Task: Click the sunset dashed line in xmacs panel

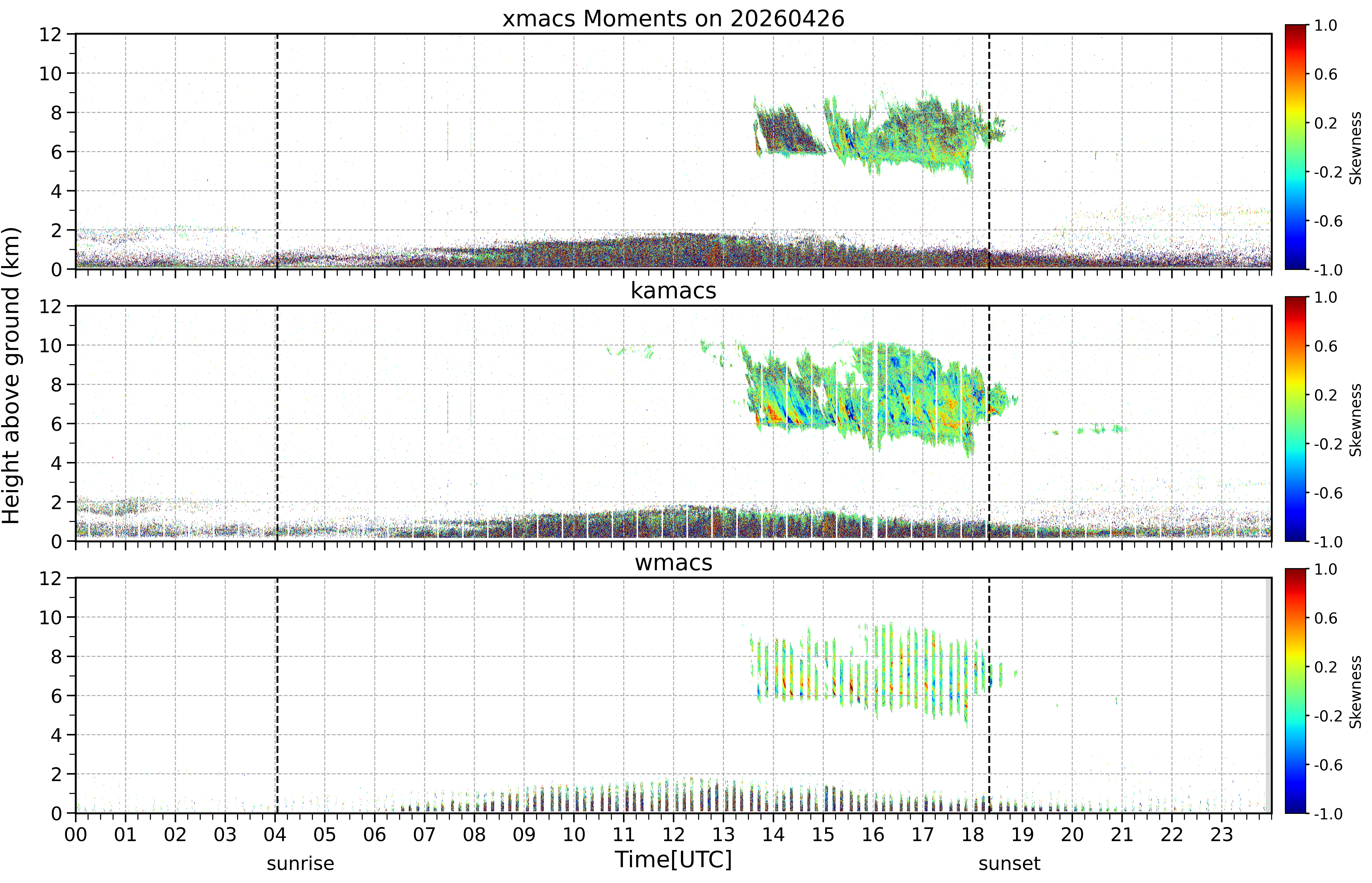Action: 989,151
